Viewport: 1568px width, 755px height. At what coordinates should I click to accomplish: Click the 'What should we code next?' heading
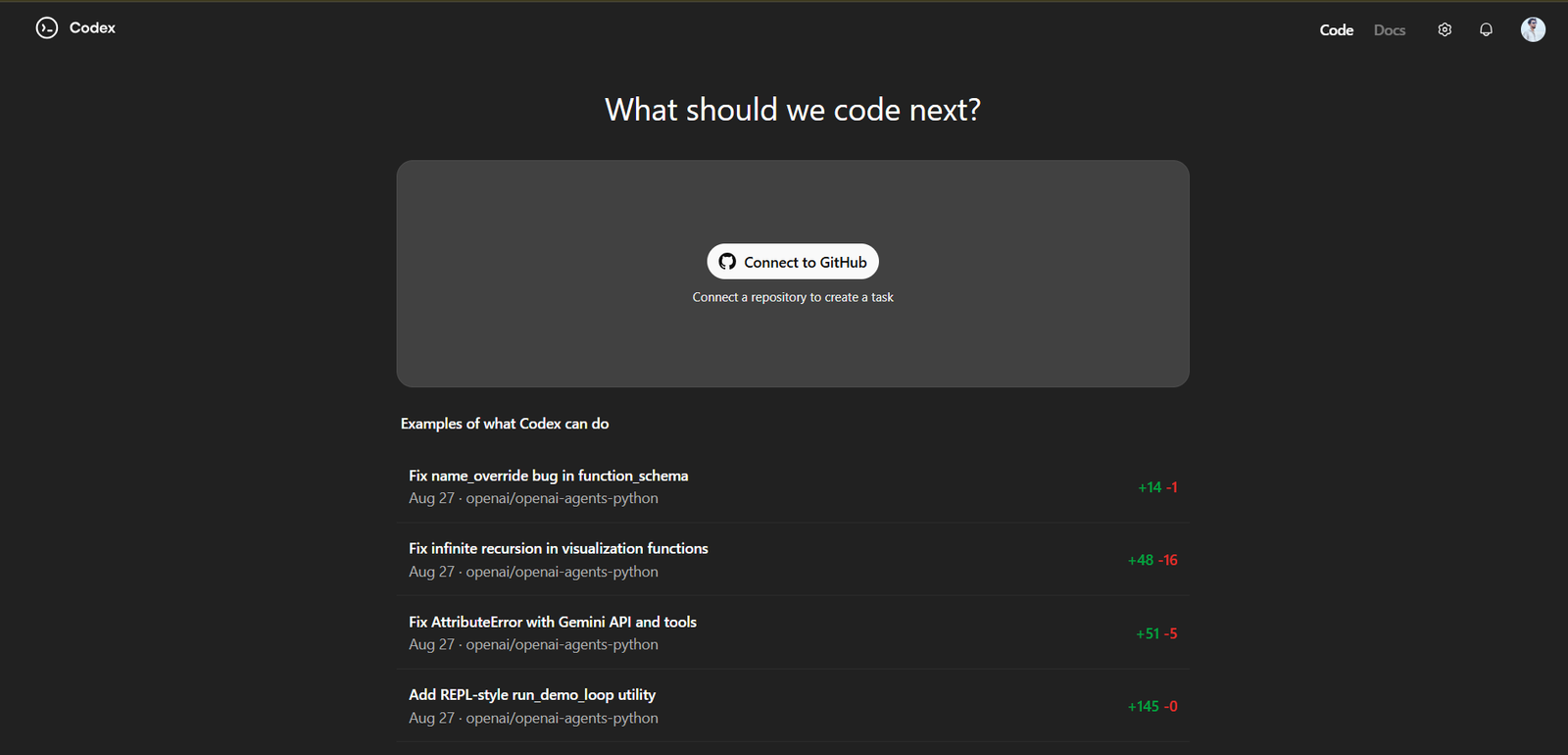point(793,110)
